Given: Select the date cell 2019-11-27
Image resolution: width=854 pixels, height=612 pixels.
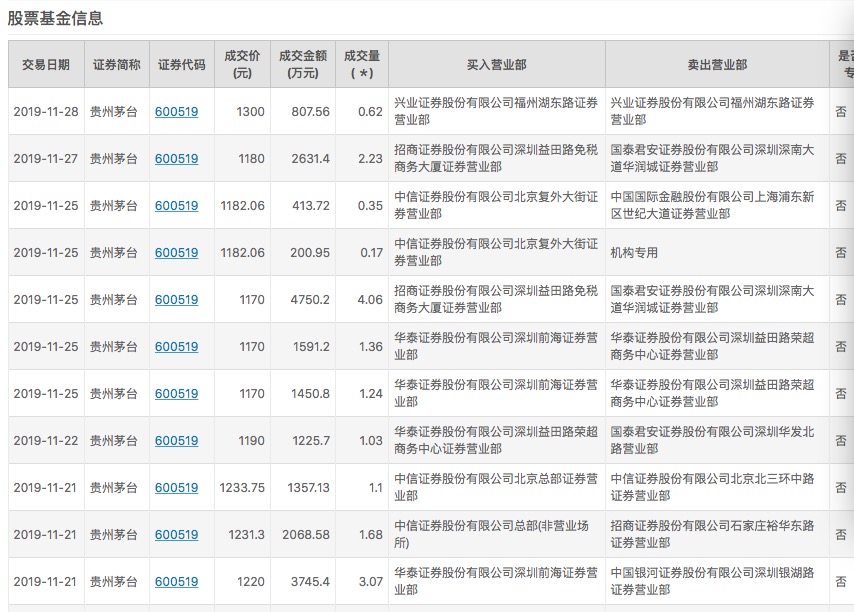Looking at the screenshot, I should tap(46, 158).
